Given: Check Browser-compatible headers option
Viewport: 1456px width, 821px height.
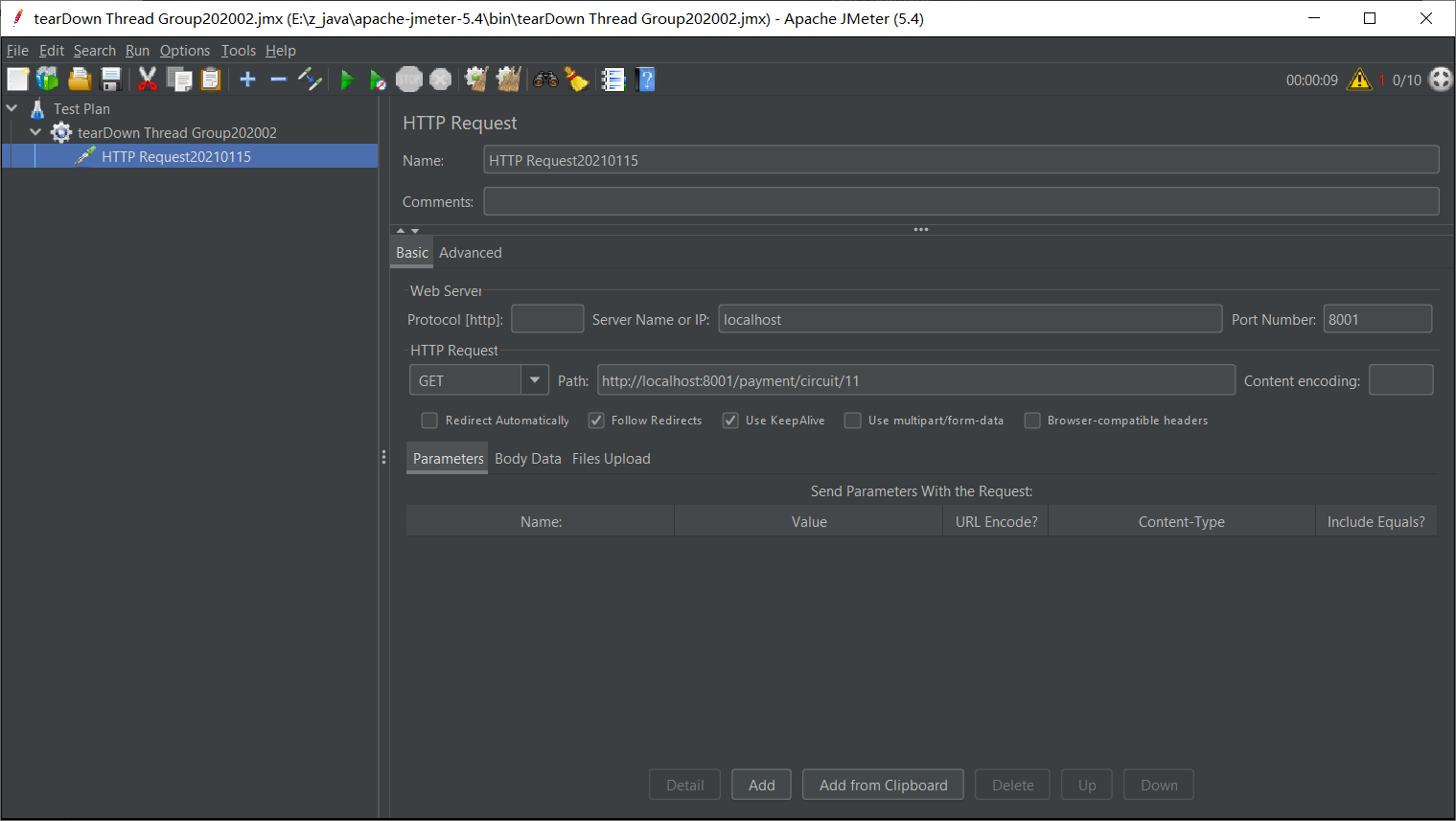Looking at the screenshot, I should point(1032,421).
